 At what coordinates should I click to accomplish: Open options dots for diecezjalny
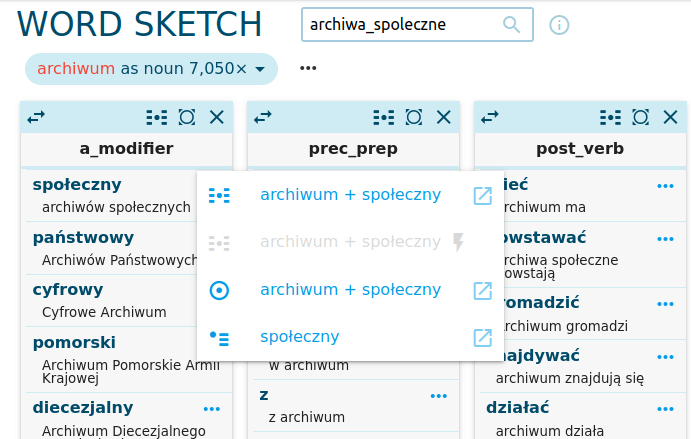click(x=212, y=409)
